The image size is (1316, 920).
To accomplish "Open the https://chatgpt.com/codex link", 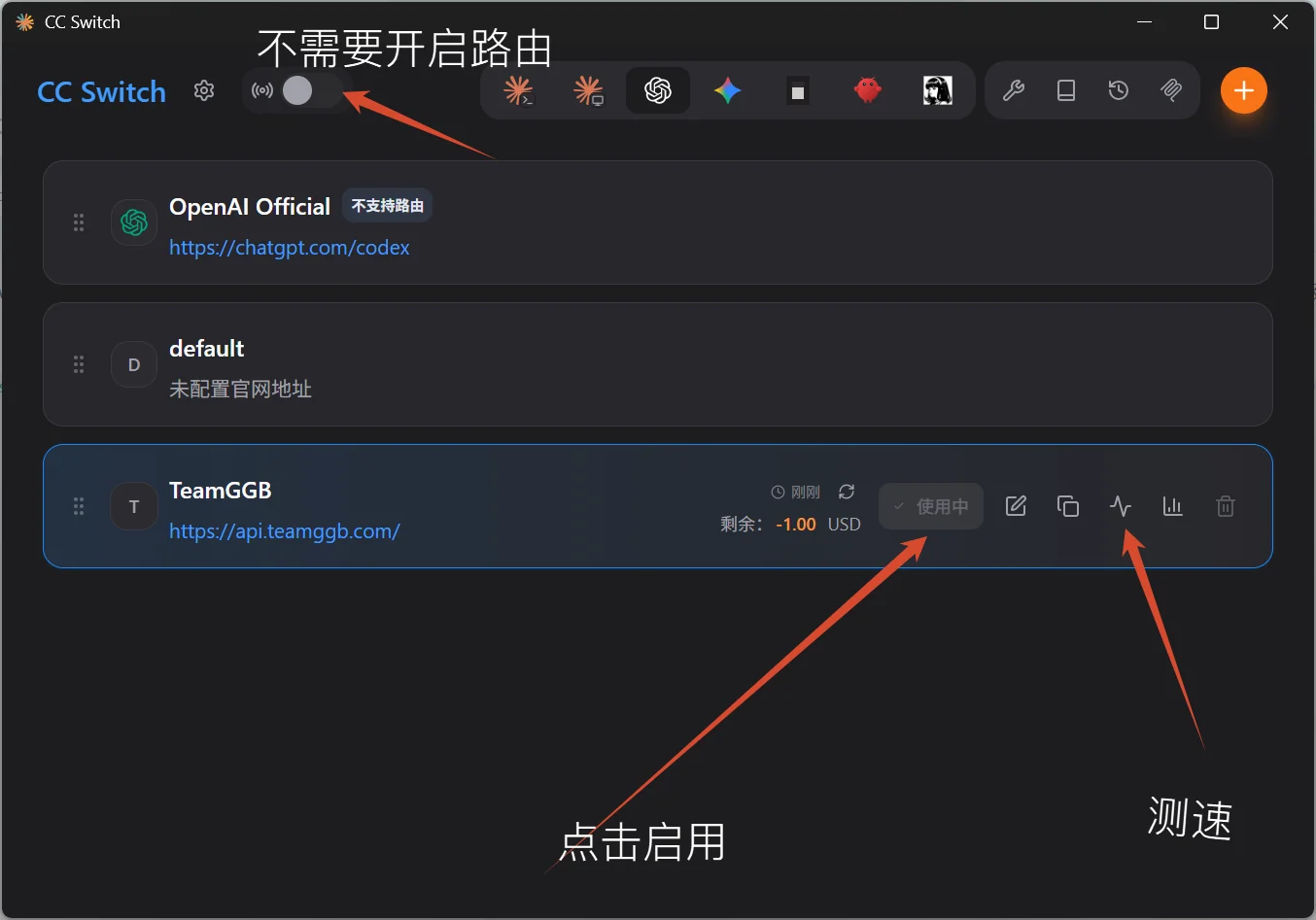I will tap(290, 248).
